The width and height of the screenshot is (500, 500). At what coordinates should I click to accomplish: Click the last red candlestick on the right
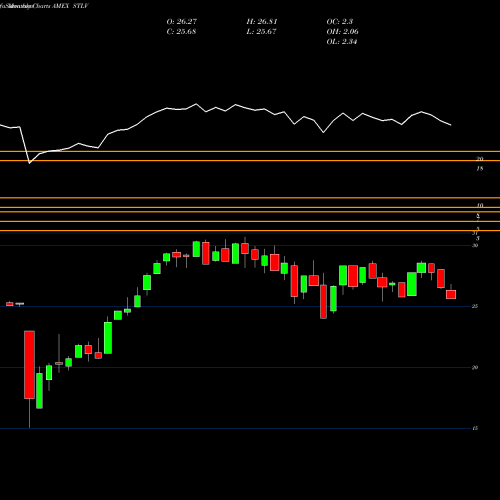pyautogui.click(x=451, y=294)
